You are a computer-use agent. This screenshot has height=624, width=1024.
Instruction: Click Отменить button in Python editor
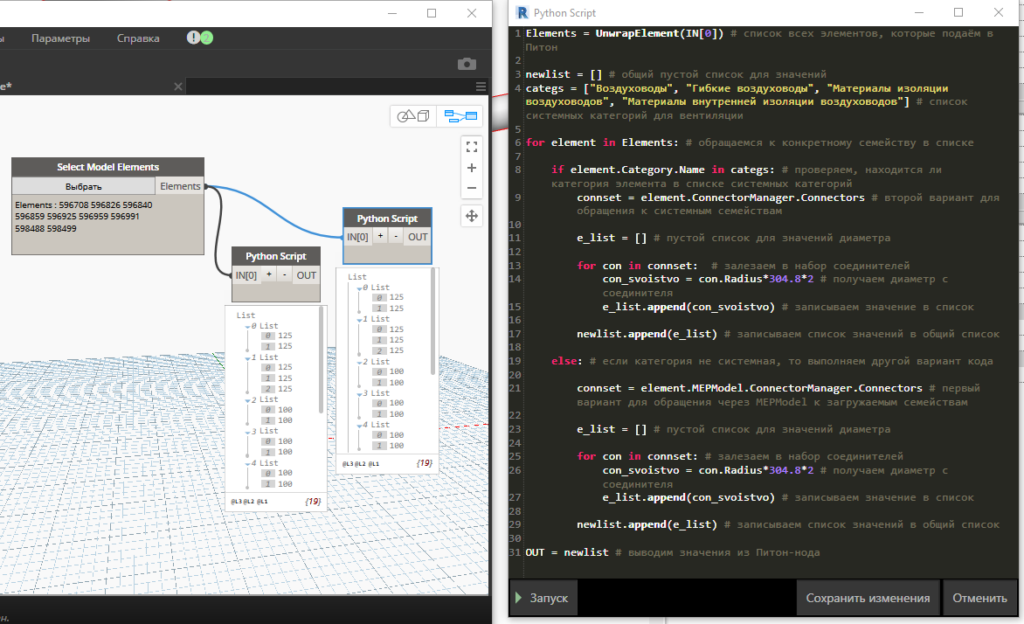[x=979, y=598]
